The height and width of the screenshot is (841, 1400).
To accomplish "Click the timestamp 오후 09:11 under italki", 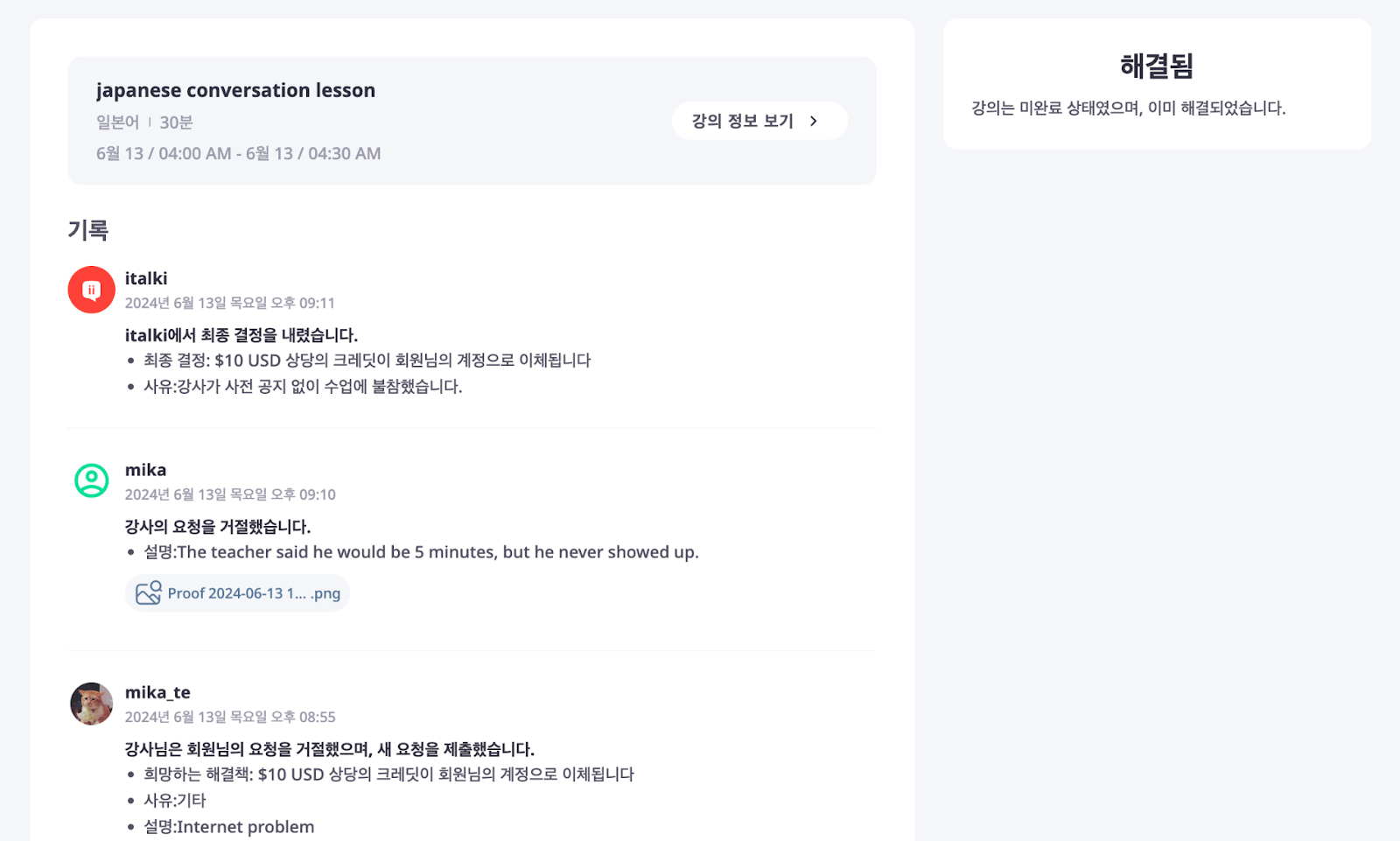I will [x=230, y=303].
